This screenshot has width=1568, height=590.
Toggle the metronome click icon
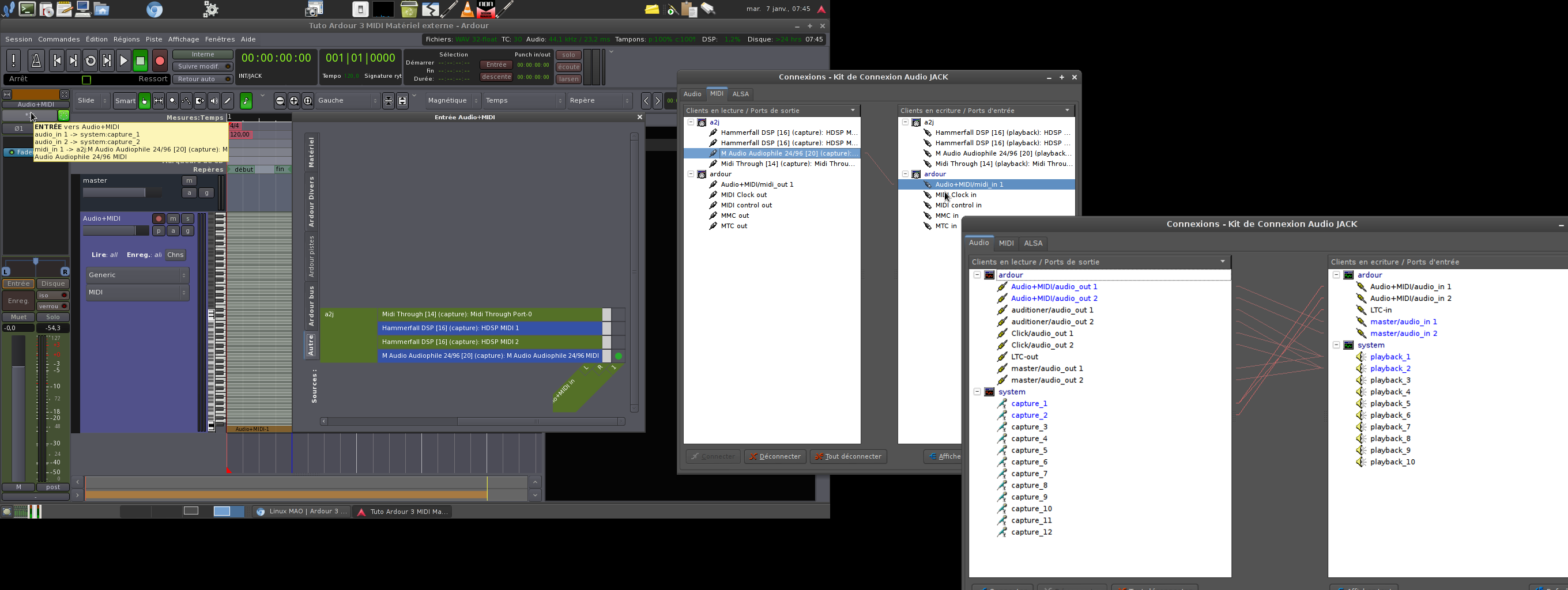[36, 60]
